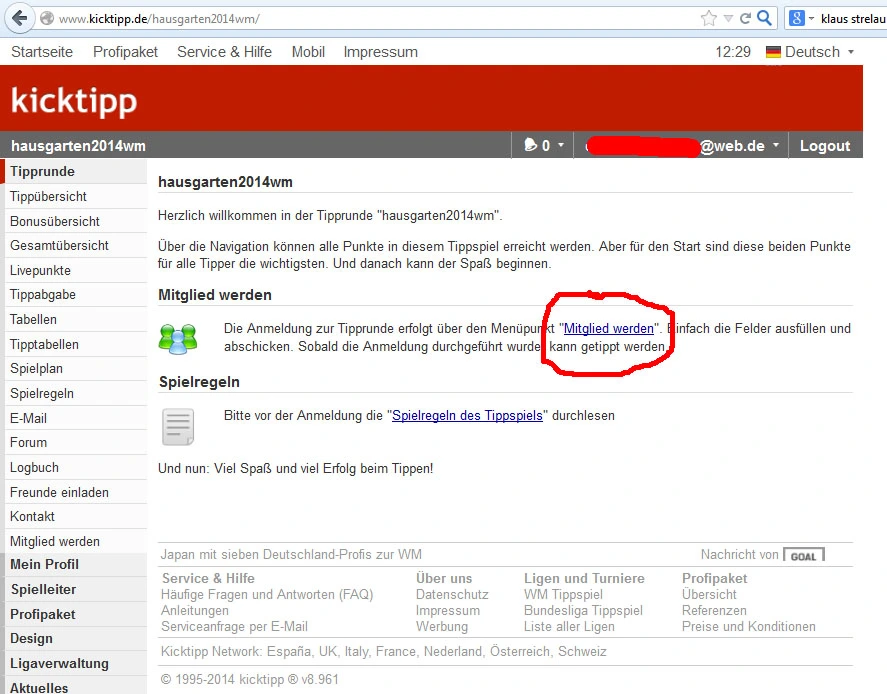The image size is (887, 694).
Task: Click the GOAL news logo
Action: click(804, 555)
